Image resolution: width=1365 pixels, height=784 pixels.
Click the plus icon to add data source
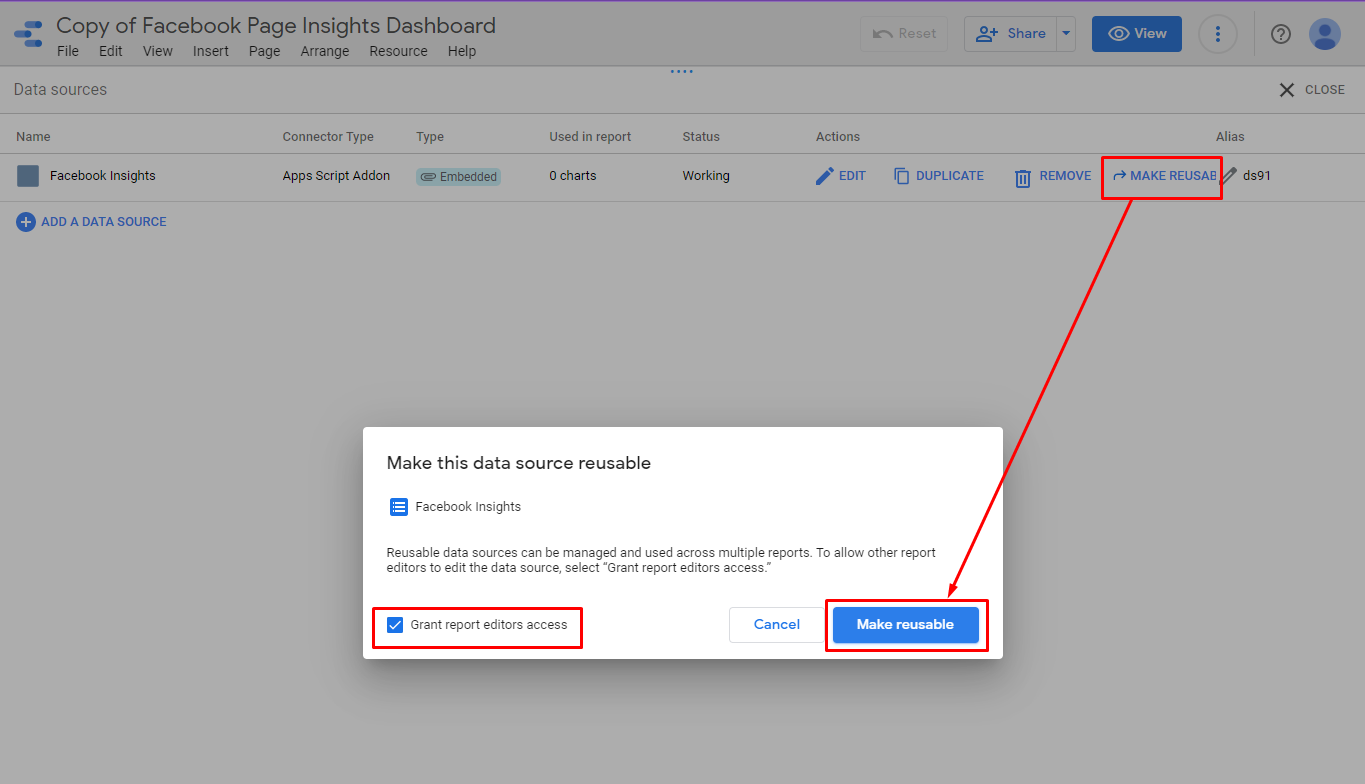[26, 222]
